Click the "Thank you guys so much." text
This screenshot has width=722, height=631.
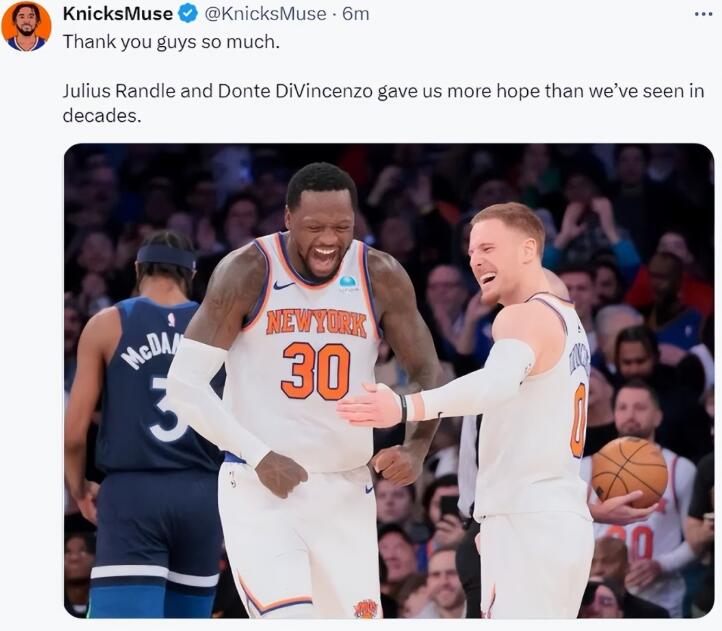[171, 42]
